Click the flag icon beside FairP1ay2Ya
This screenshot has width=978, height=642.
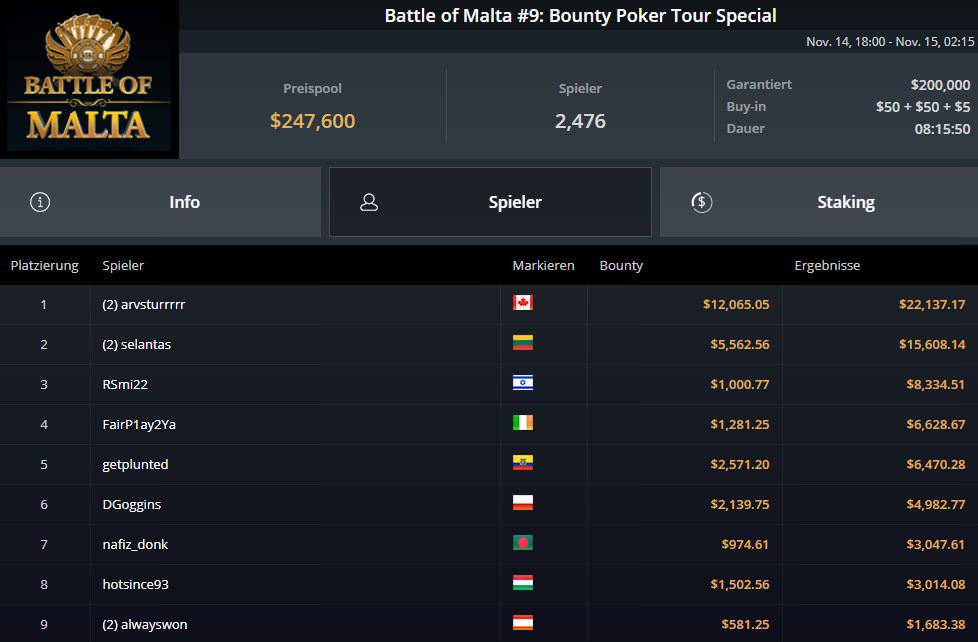tap(522, 423)
